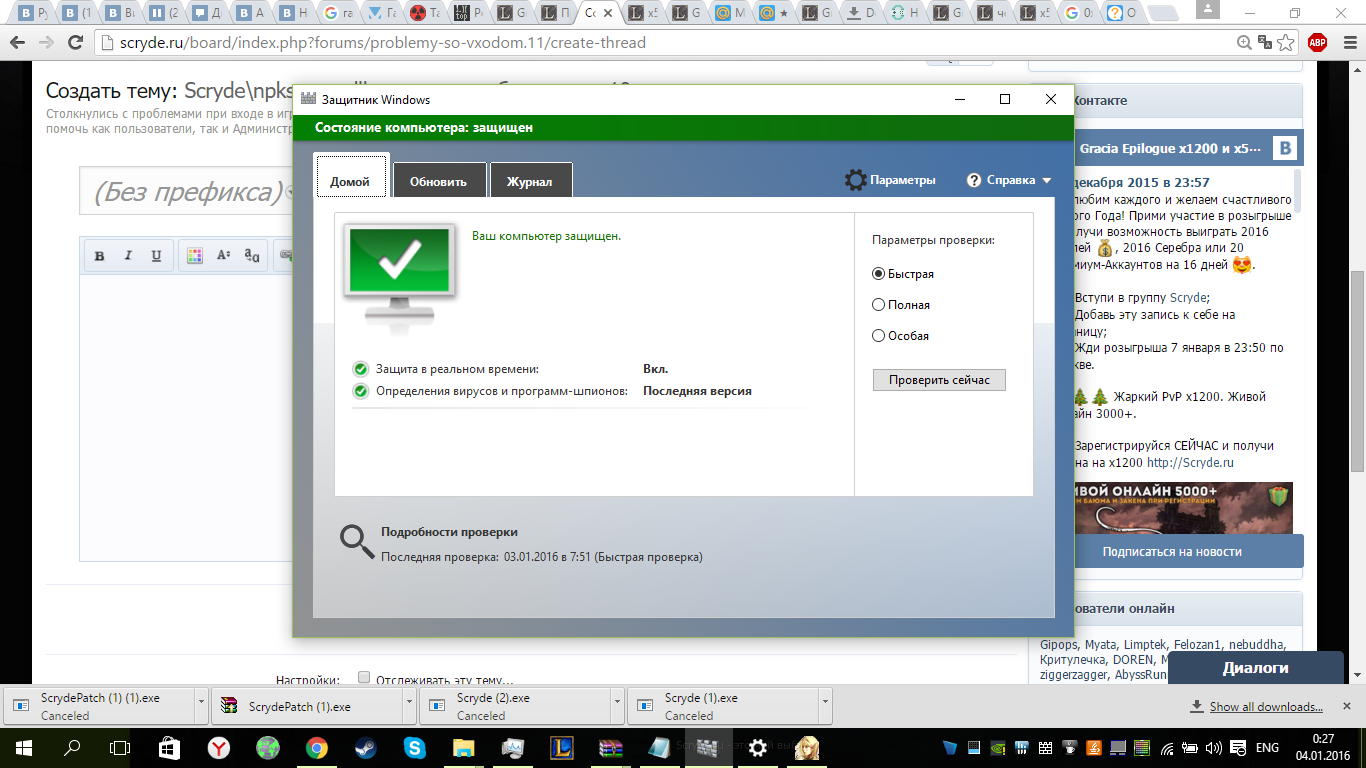Toggle Underline formatting in the editor toolbar

[x=156, y=256]
